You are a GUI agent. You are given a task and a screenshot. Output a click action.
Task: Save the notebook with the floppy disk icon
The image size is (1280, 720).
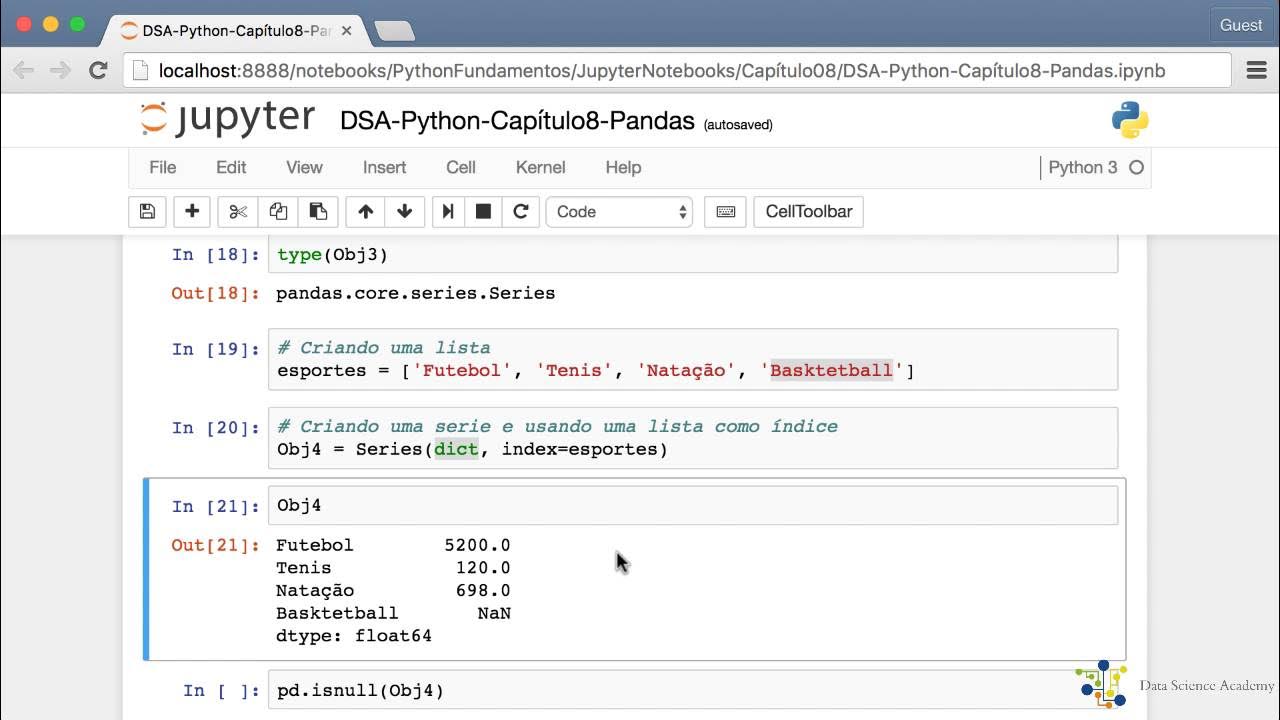point(147,212)
